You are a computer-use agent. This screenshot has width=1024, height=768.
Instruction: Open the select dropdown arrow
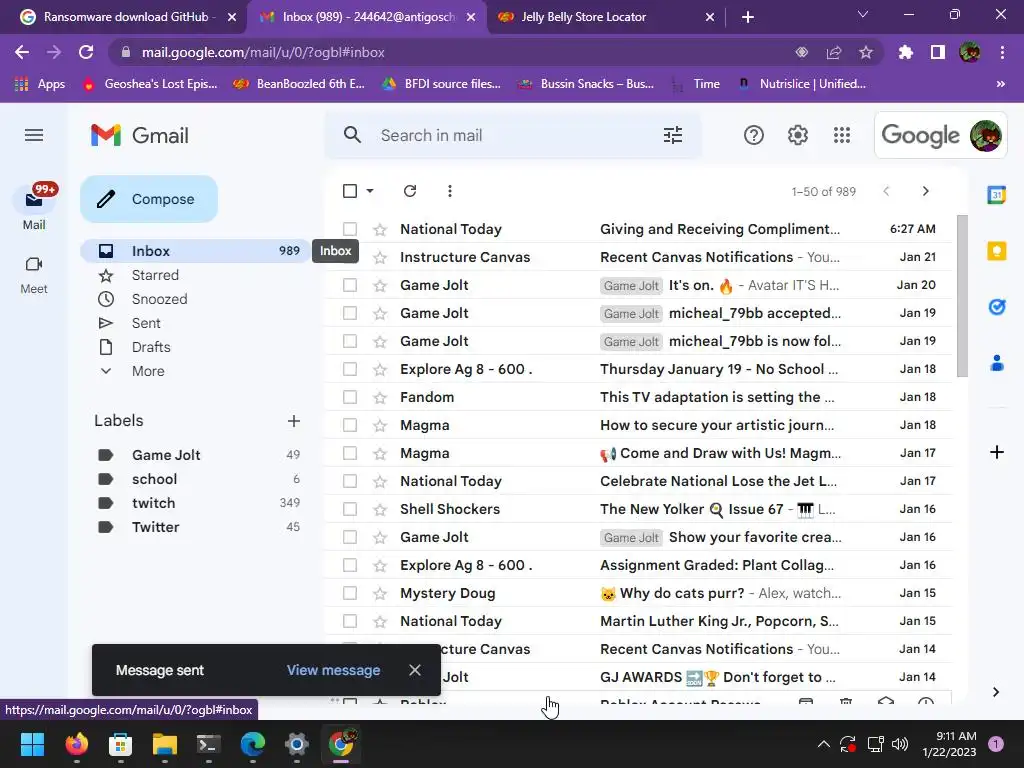pyautogui.click(x=370, y=191)
